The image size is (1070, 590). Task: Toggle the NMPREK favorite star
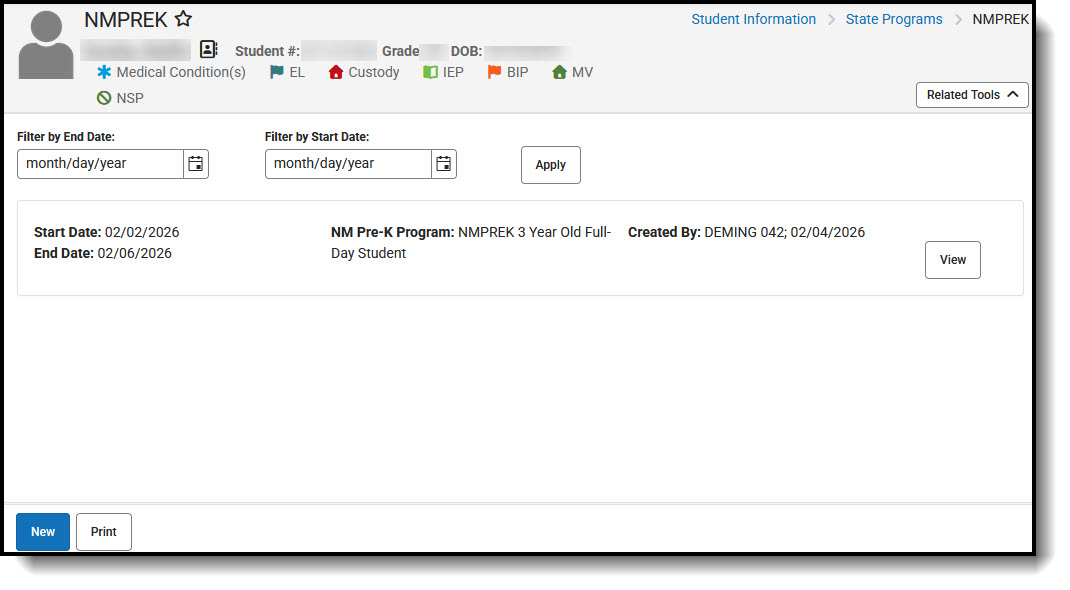183,18
